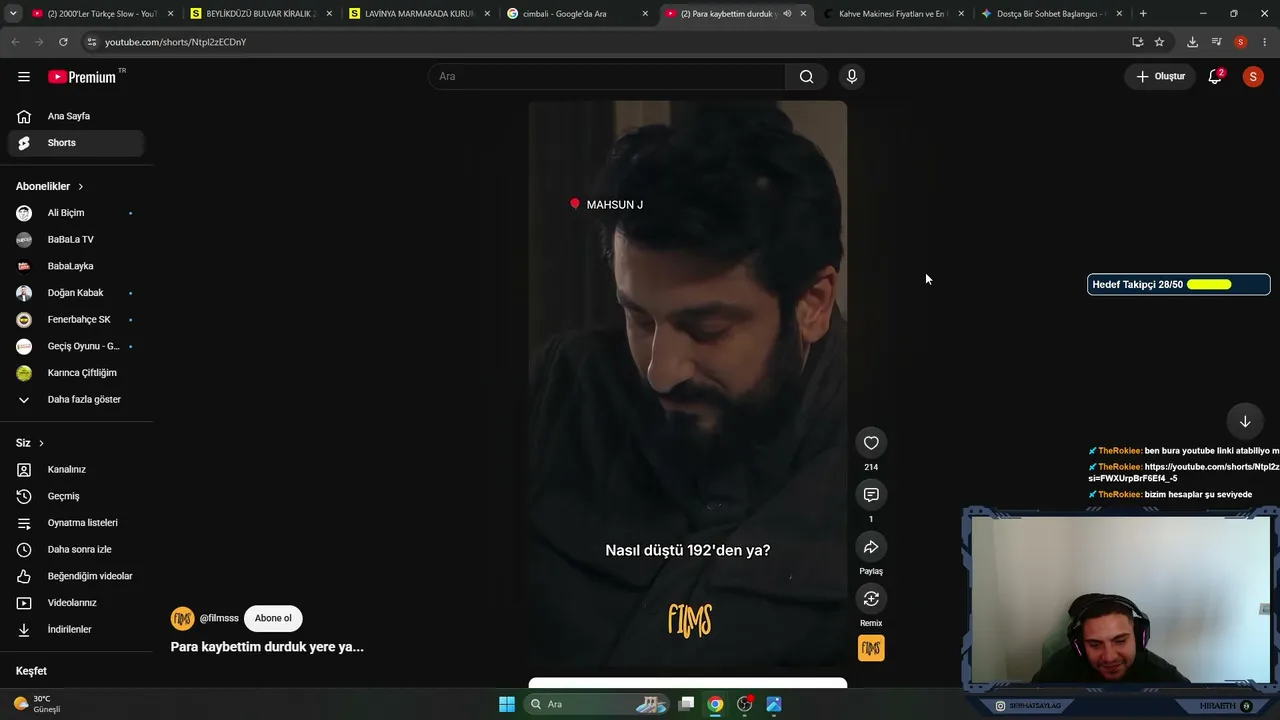The height and width of the screenshot is (720, 1280).
Task: Open the BaBaLa TV subscription
Action: click(x=76, y=240)
